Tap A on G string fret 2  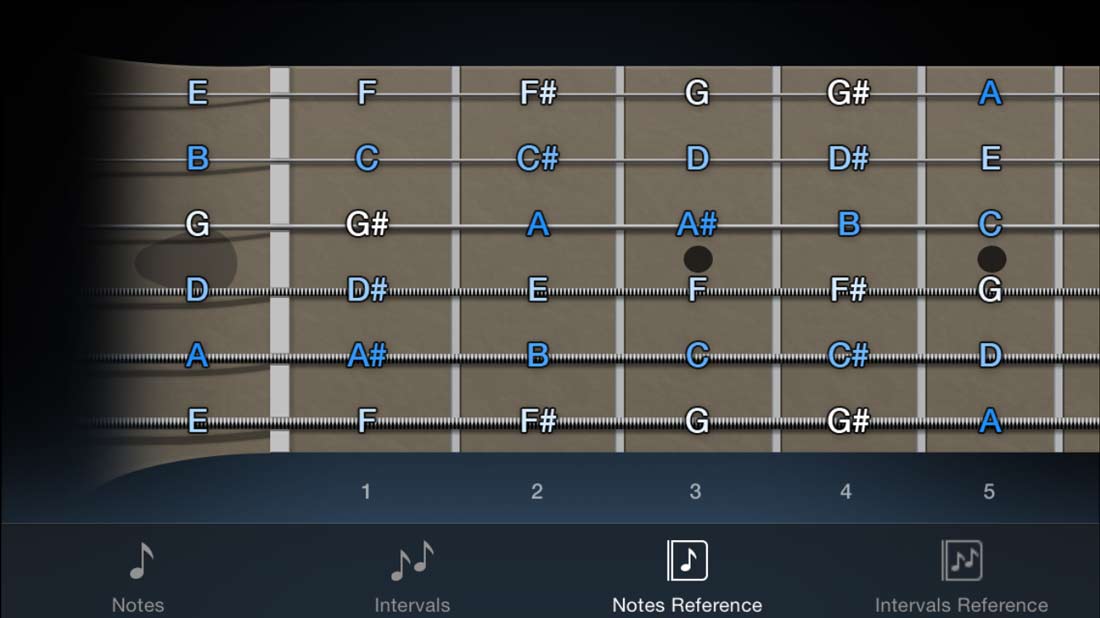click(x=538, y=224)
